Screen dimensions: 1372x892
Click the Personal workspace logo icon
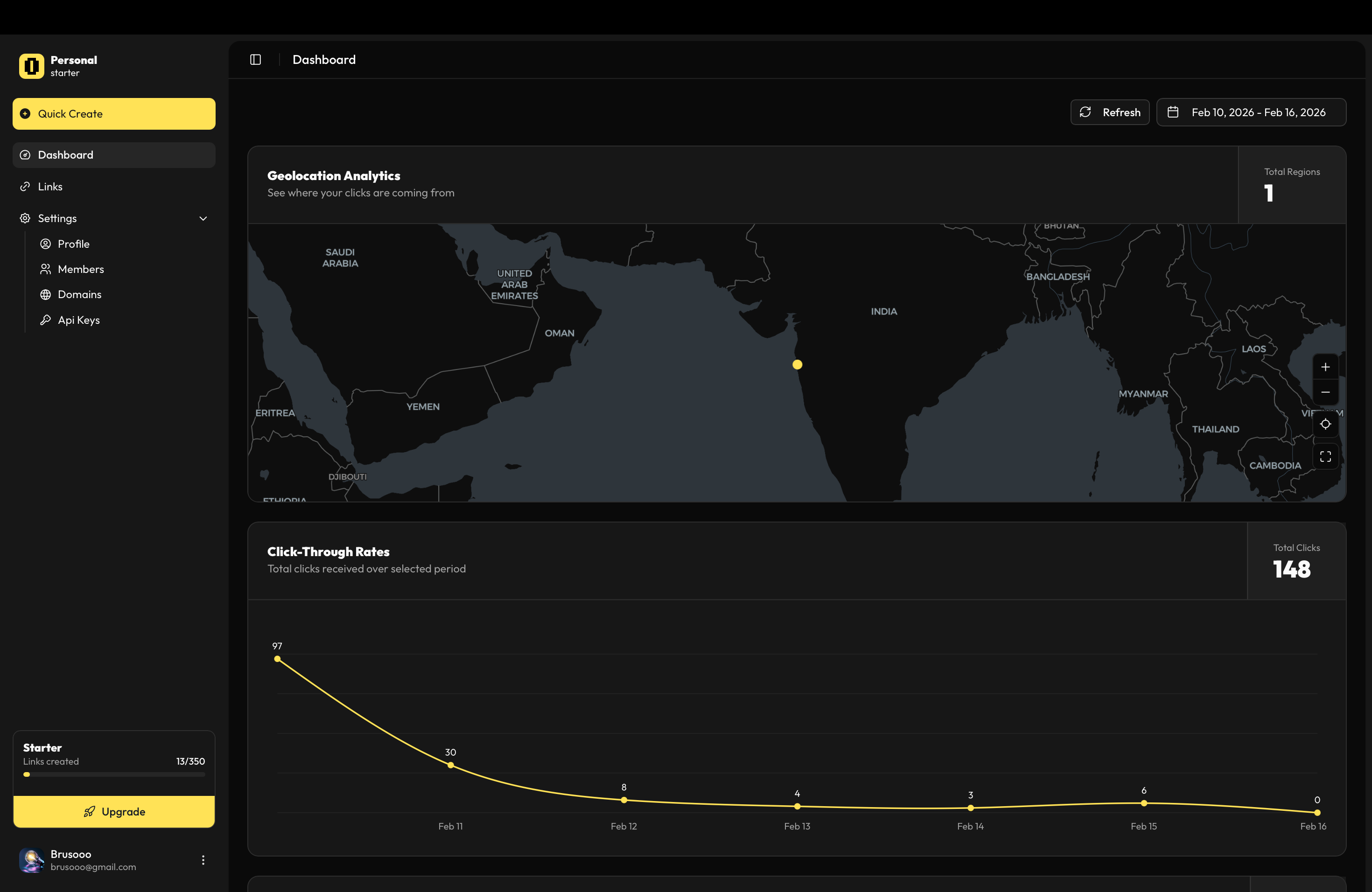[32, 66]
